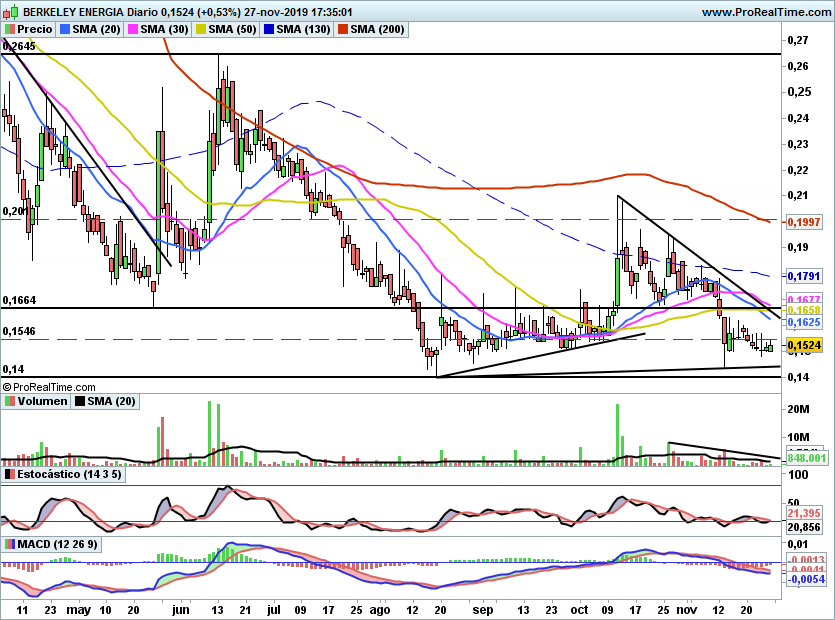Click the light blue SMA (20) legend swatch
Viewport: 835px width, 620px height.
[x=65, y=30]
